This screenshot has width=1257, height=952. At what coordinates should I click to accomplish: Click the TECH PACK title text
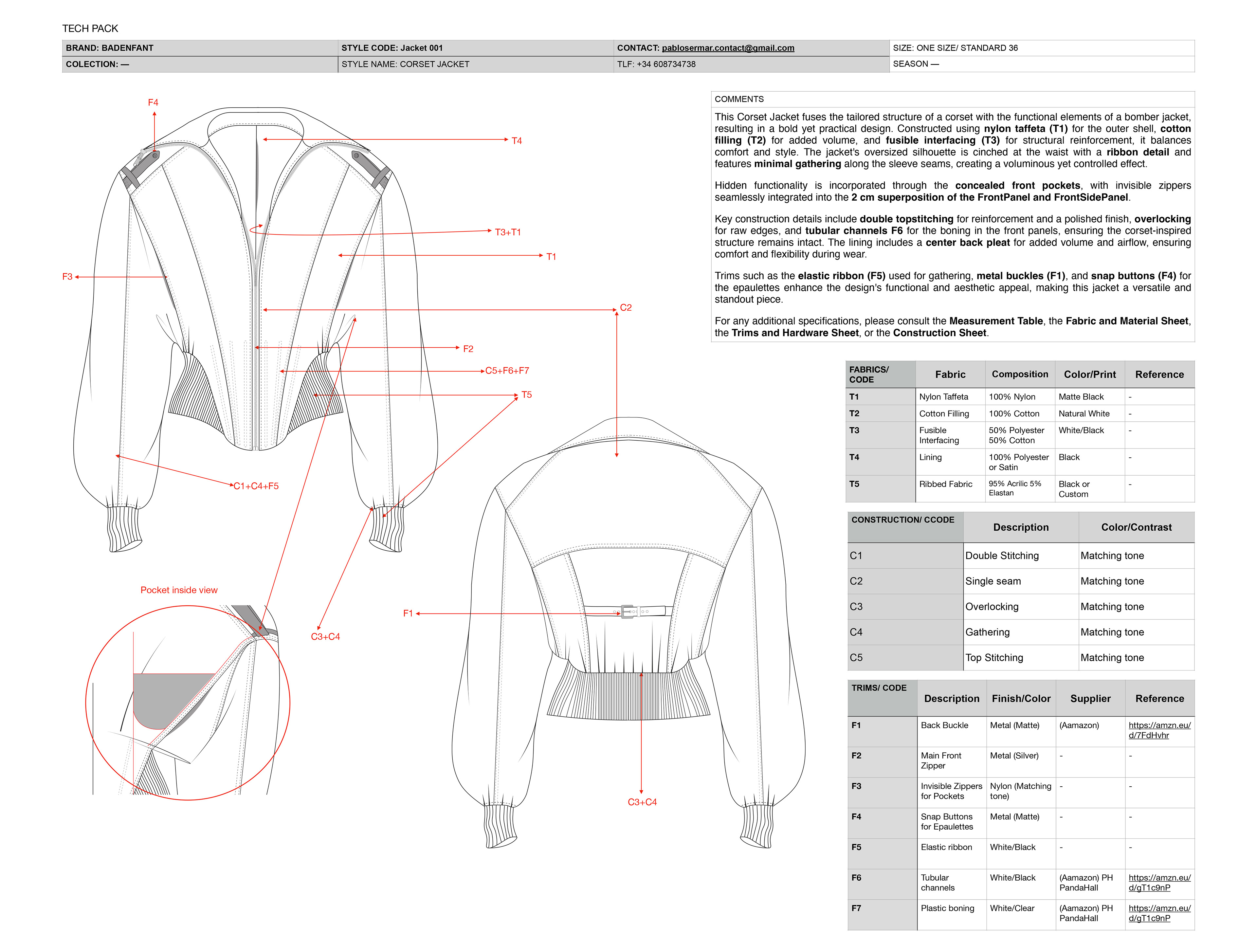coord(90,28)
